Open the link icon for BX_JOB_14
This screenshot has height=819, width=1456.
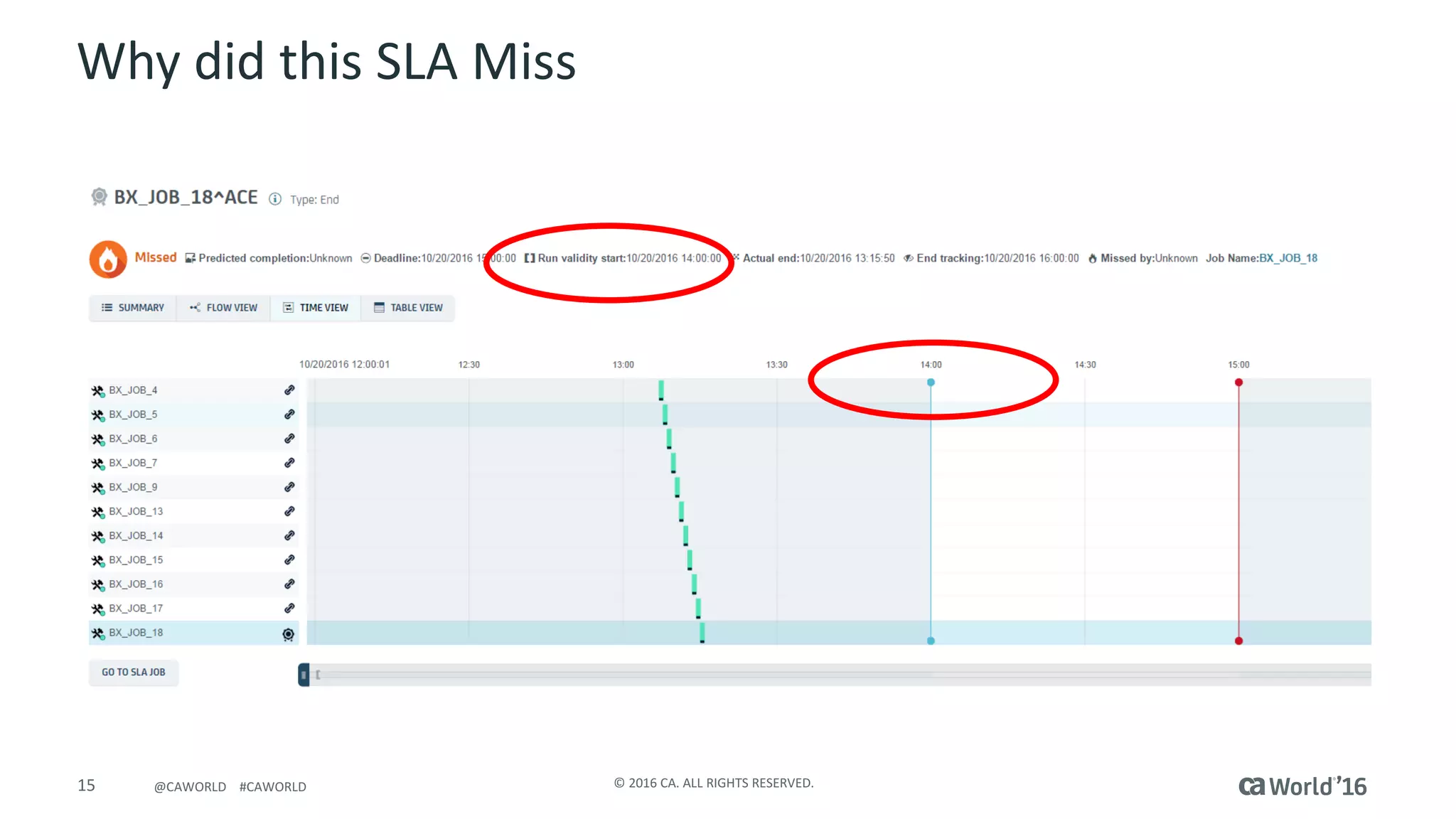pos(289,535)
